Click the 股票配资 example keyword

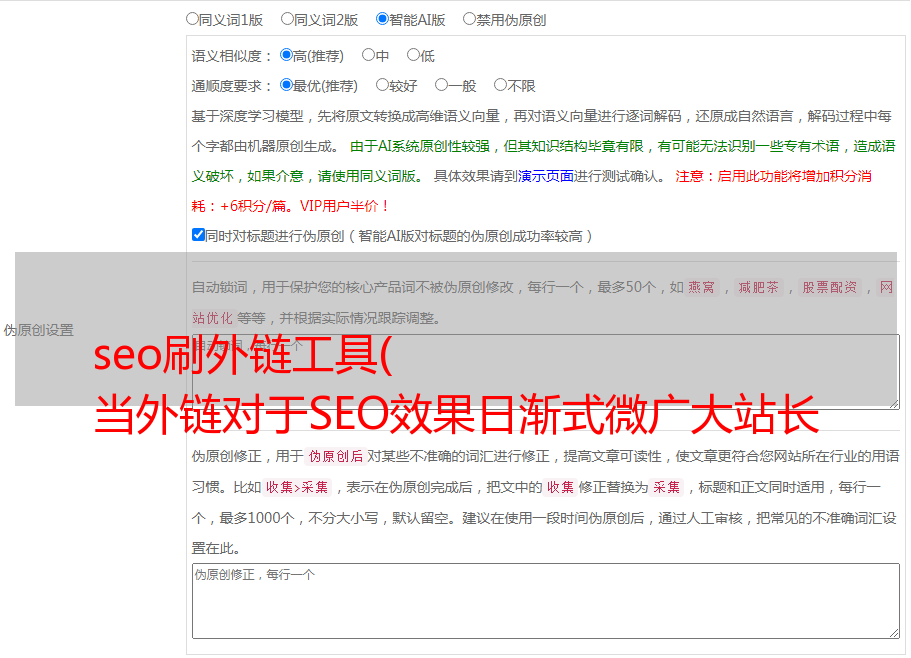point(829,287)
